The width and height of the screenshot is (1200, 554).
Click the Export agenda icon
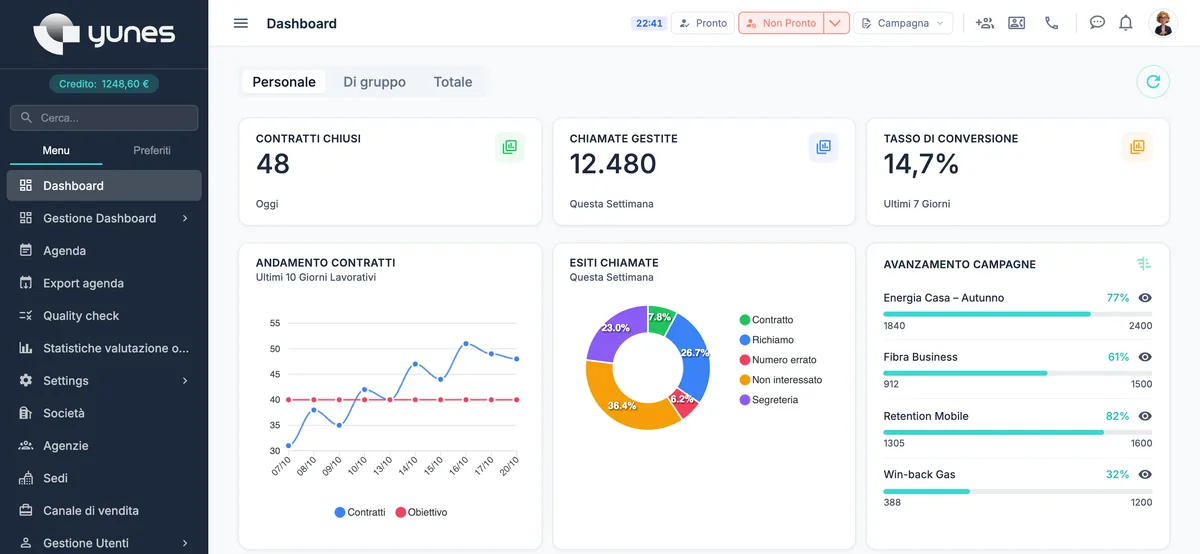26,283
